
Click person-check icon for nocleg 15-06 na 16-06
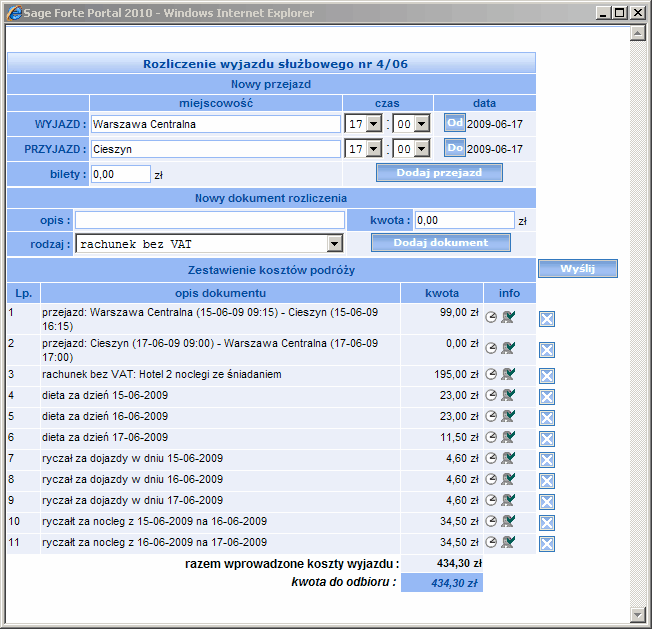508,521
